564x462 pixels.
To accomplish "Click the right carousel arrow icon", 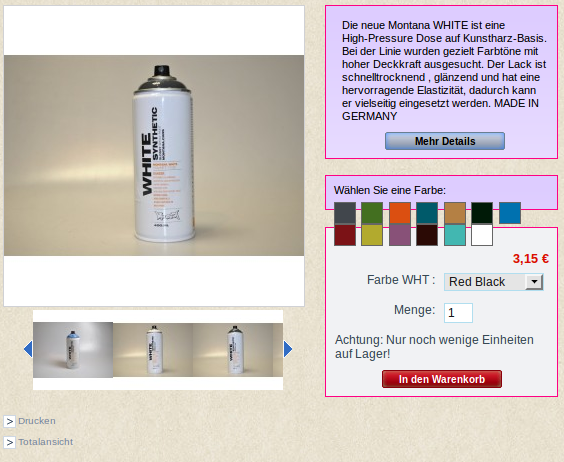I will [x=288, y=349].
